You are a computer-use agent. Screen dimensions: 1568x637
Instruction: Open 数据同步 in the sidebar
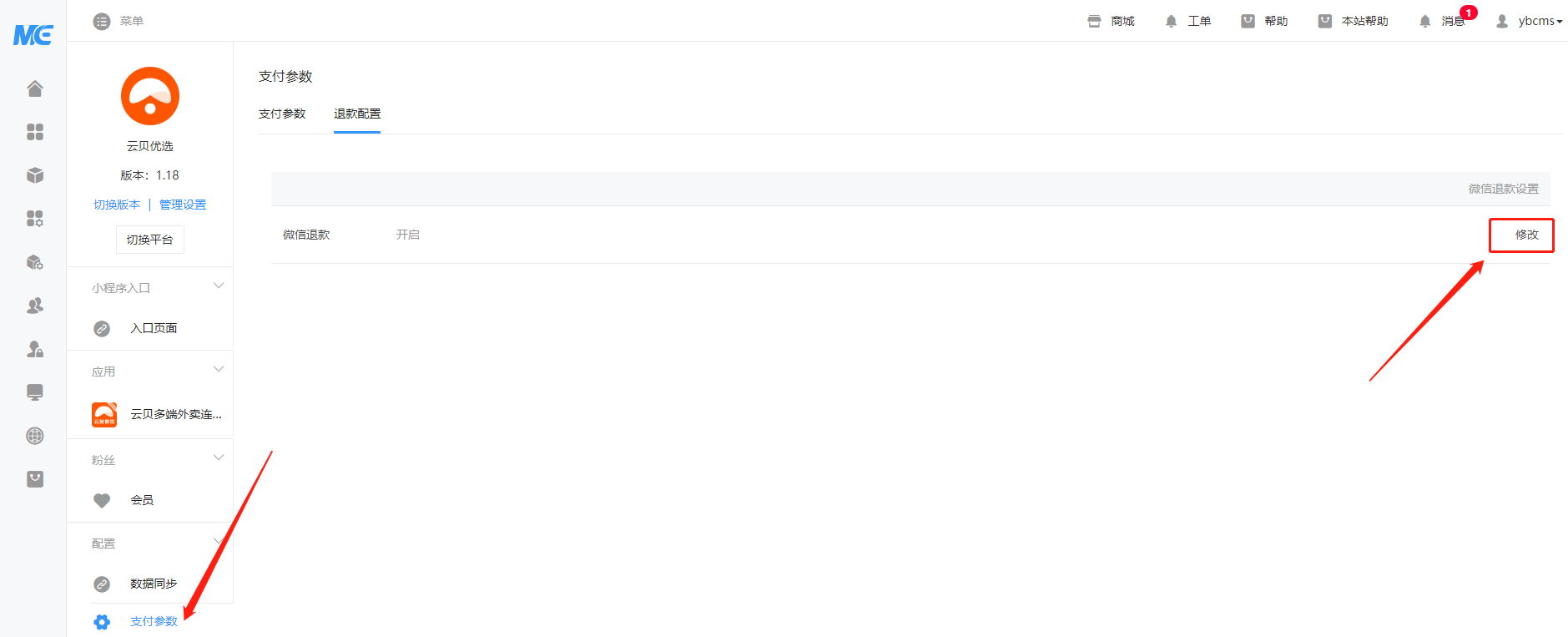point(154,584)
